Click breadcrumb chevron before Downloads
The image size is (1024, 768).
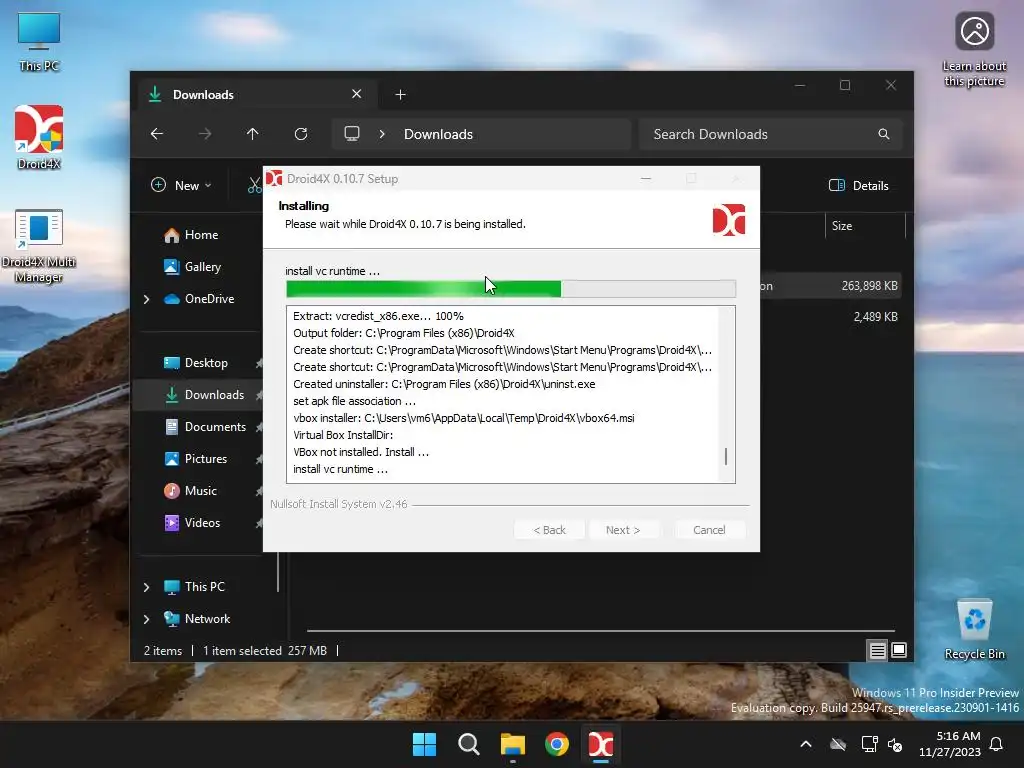pyautogui.click(x=382, y=134)
